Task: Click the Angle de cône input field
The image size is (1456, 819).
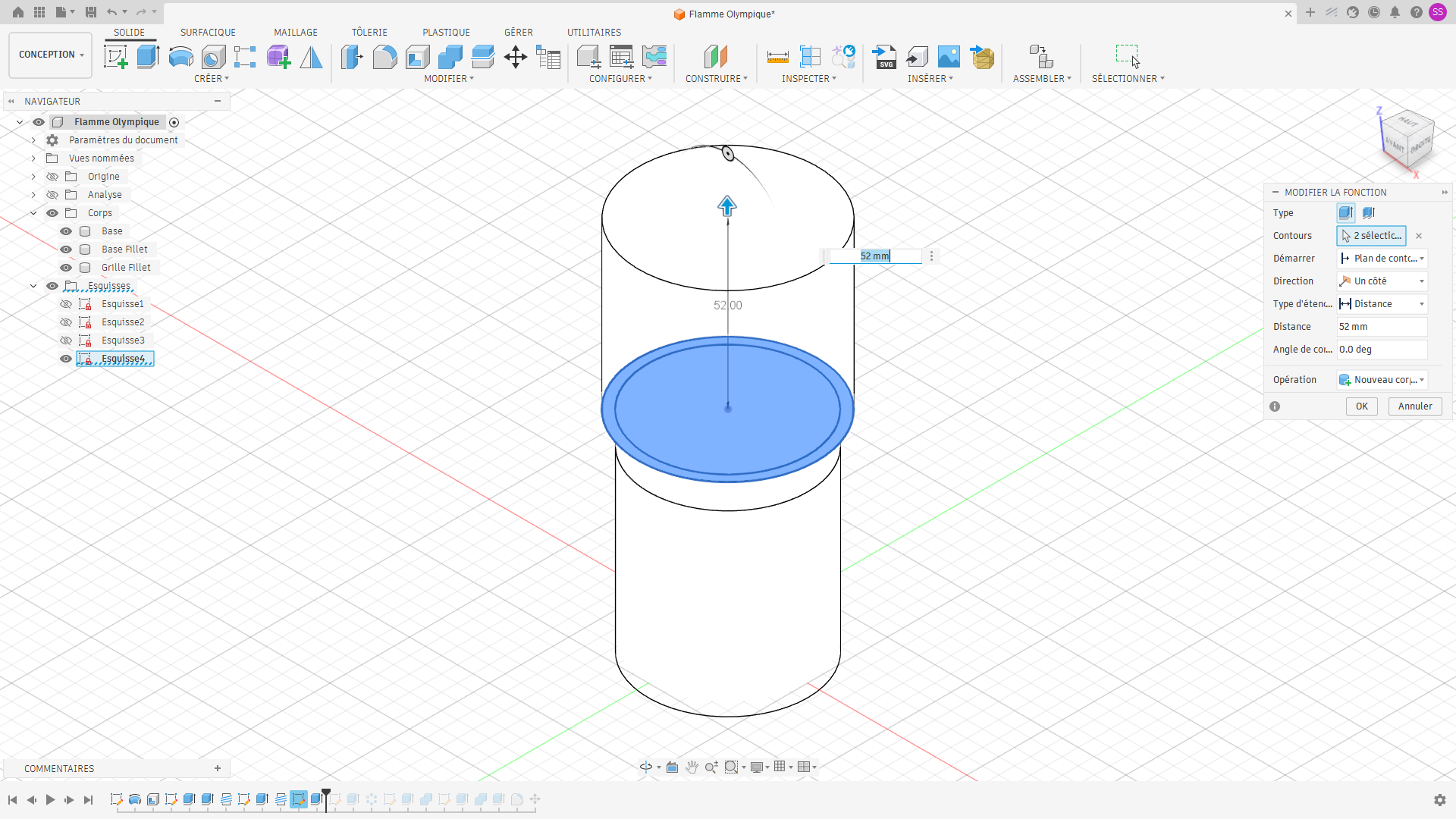Action: pos(1382,350)
